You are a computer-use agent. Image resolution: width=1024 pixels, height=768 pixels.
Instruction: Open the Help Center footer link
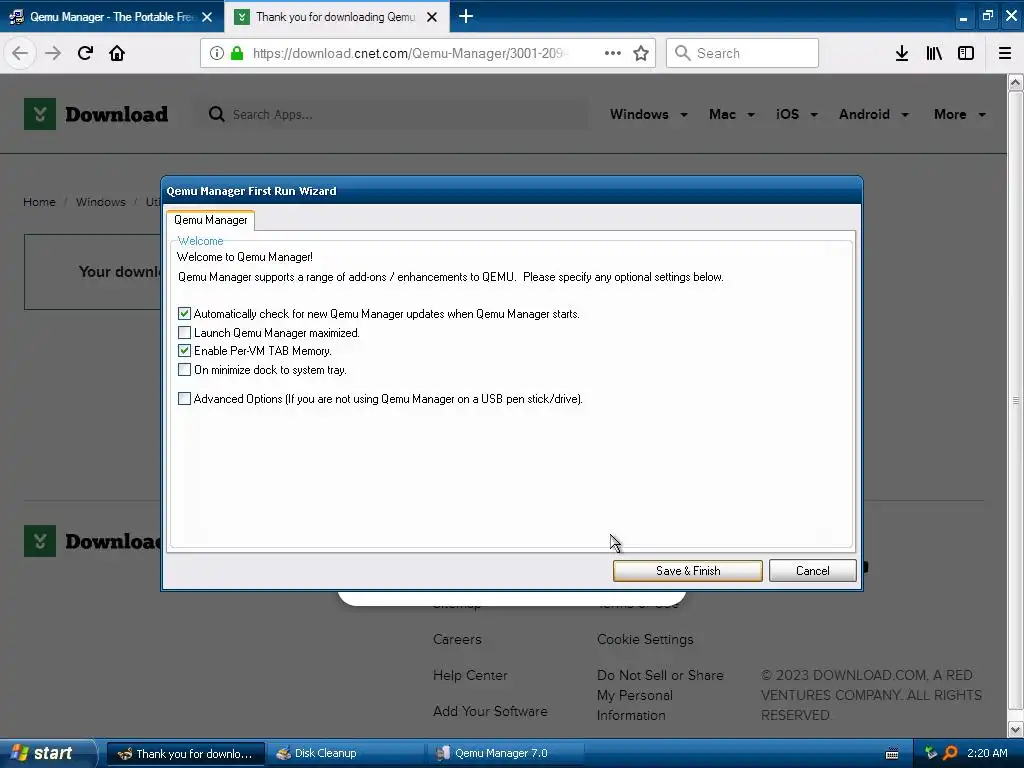(x=470, y=675)
